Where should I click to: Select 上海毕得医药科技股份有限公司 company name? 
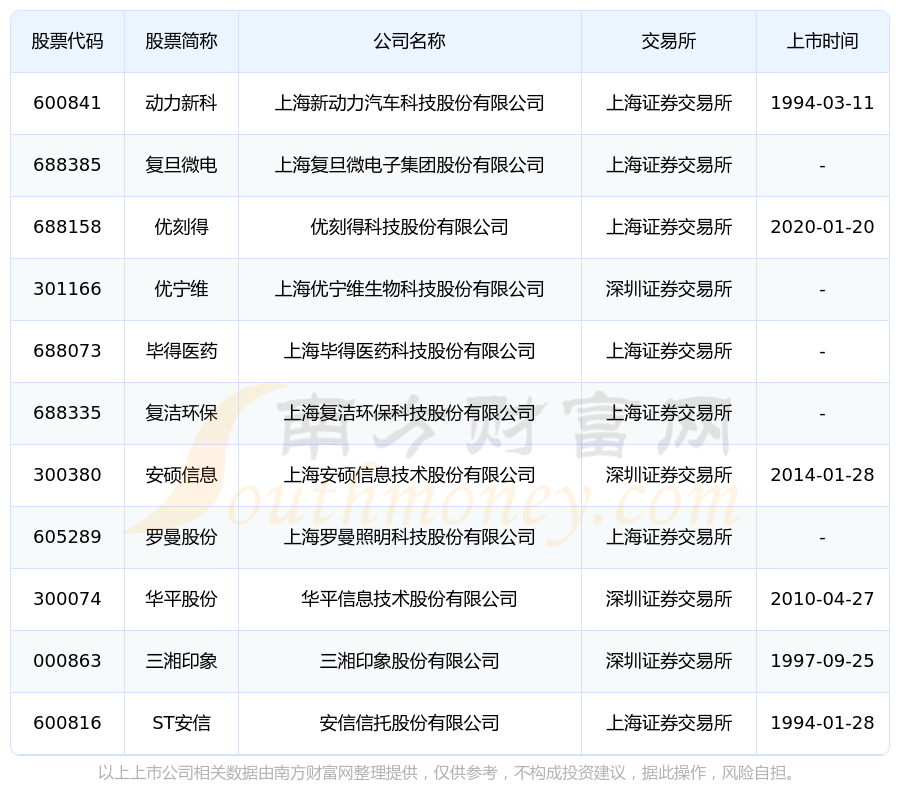click(x=409, y=351)
